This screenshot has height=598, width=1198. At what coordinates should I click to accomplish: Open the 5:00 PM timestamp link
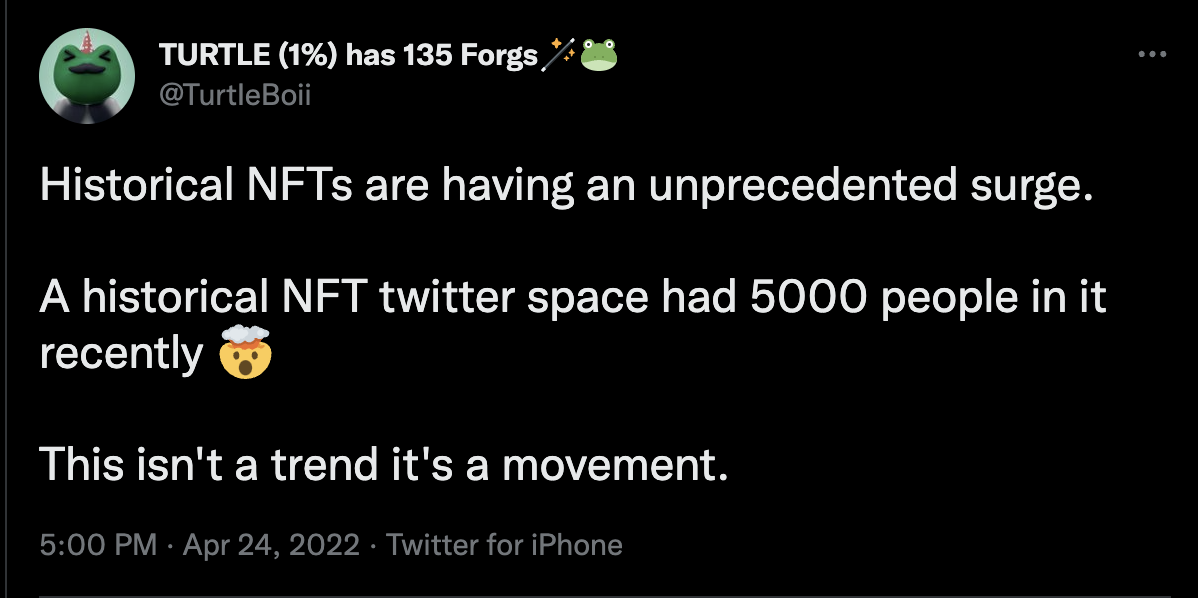click(x=99, y=545)
